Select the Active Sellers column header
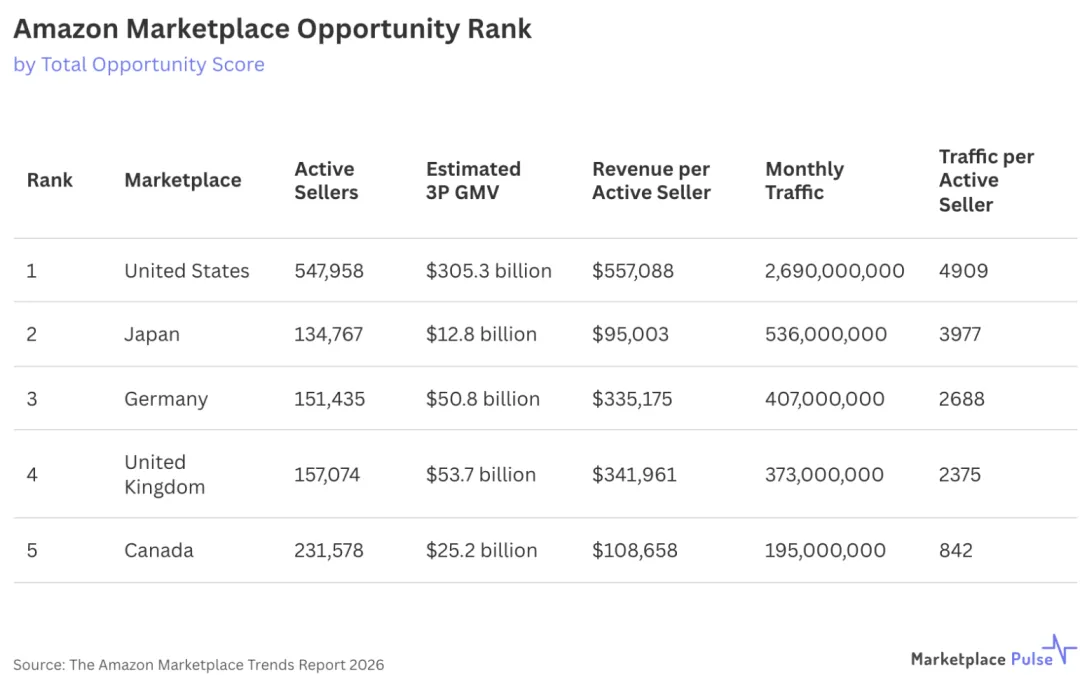Viewport: 1080px width, 675px height. [x=326, y=180]
